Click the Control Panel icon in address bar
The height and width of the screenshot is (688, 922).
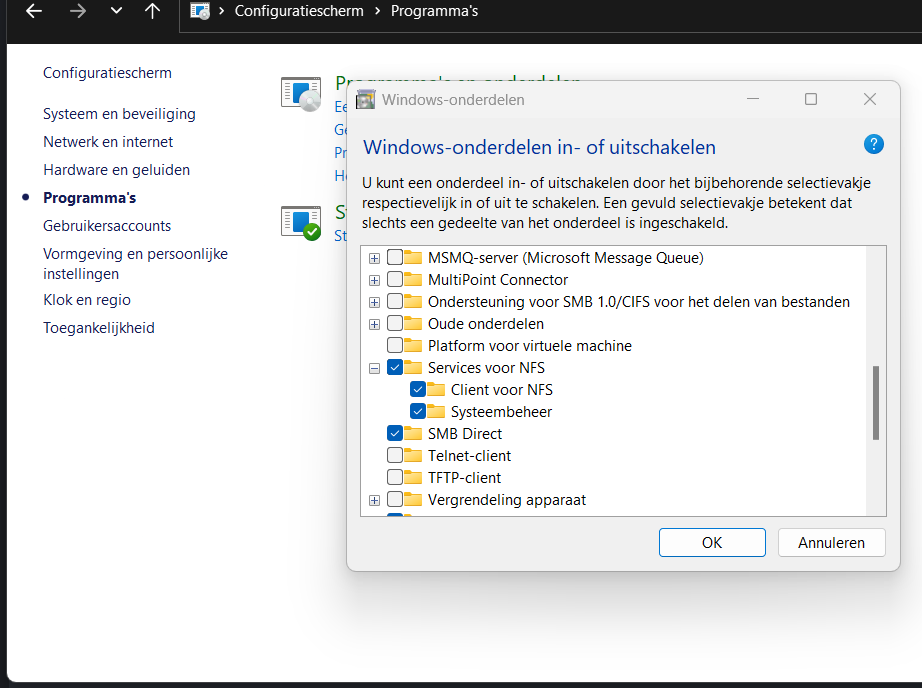[200, 11]
